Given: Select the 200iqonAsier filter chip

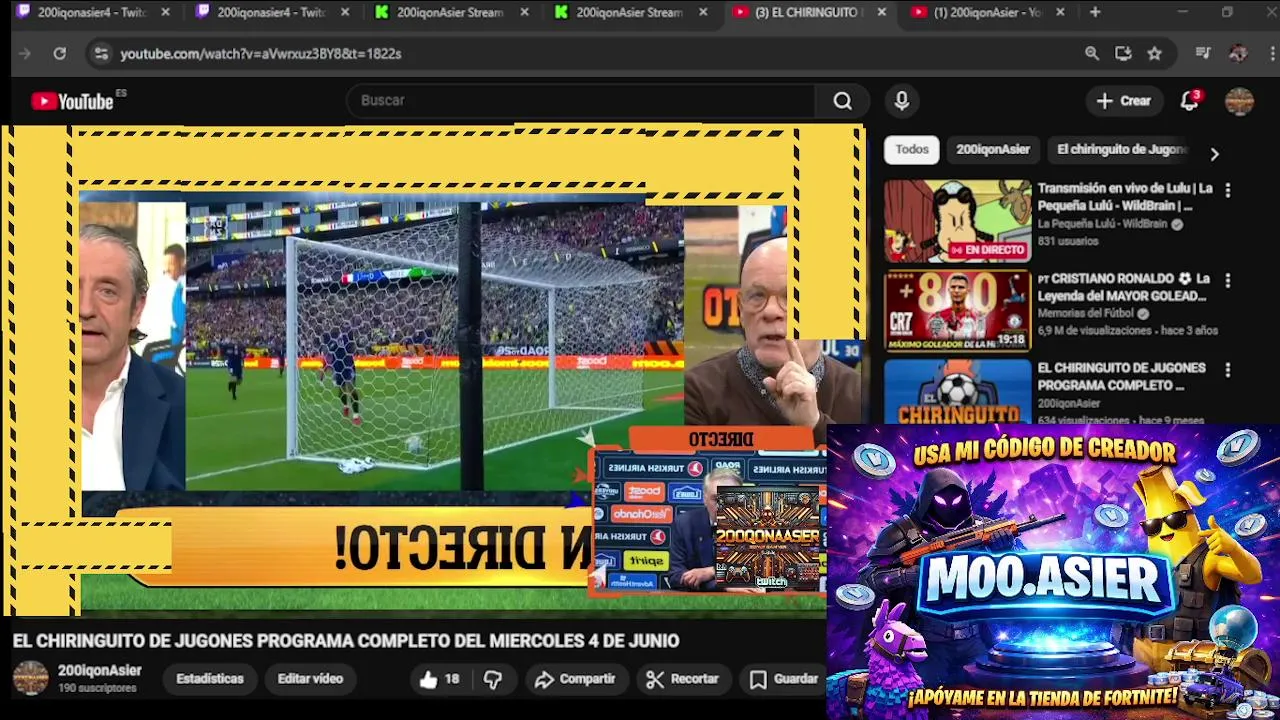Looking at the screenshot, I should pyautogui.click(x=992, y=150).
